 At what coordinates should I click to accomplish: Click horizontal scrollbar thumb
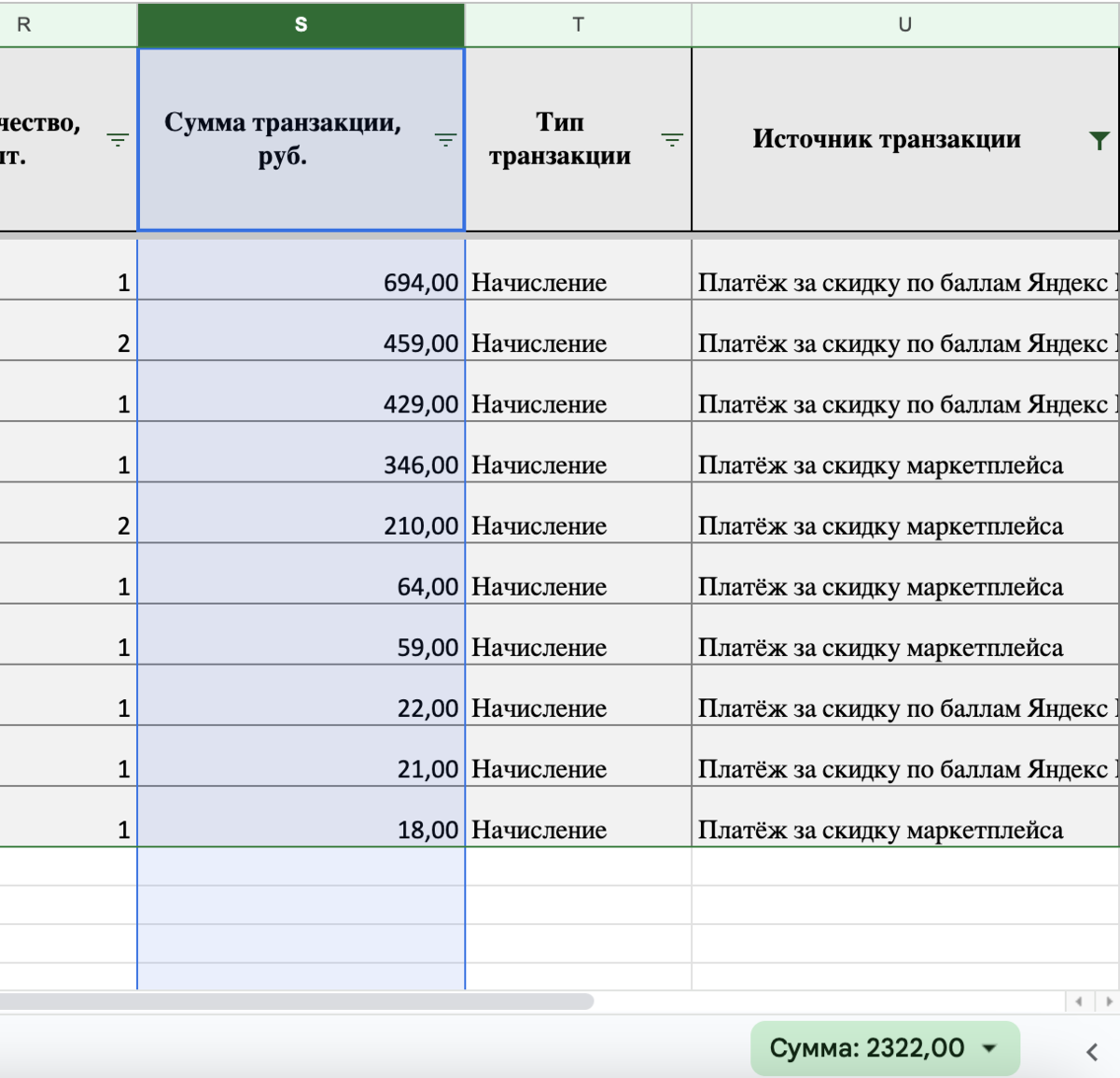297,1001
